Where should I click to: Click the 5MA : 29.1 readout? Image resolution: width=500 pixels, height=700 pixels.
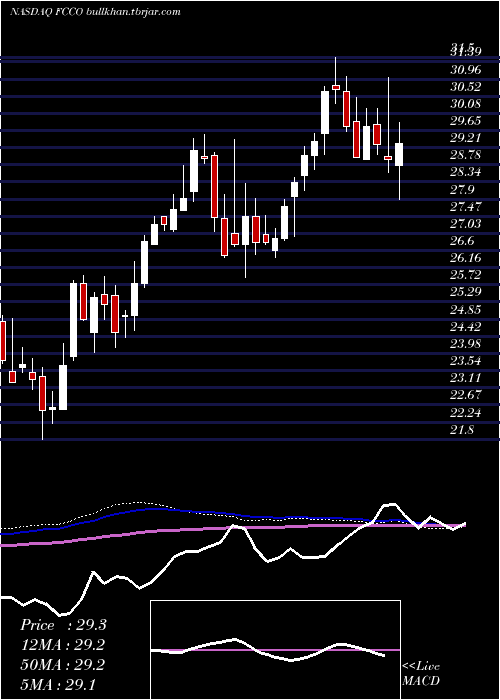point(57,684)
